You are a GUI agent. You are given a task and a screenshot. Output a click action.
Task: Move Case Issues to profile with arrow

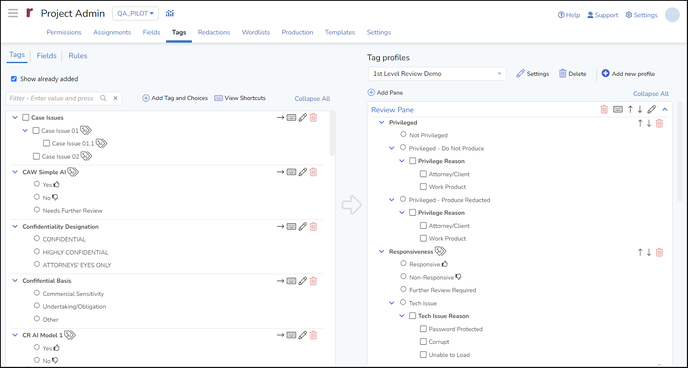(280, 118)
